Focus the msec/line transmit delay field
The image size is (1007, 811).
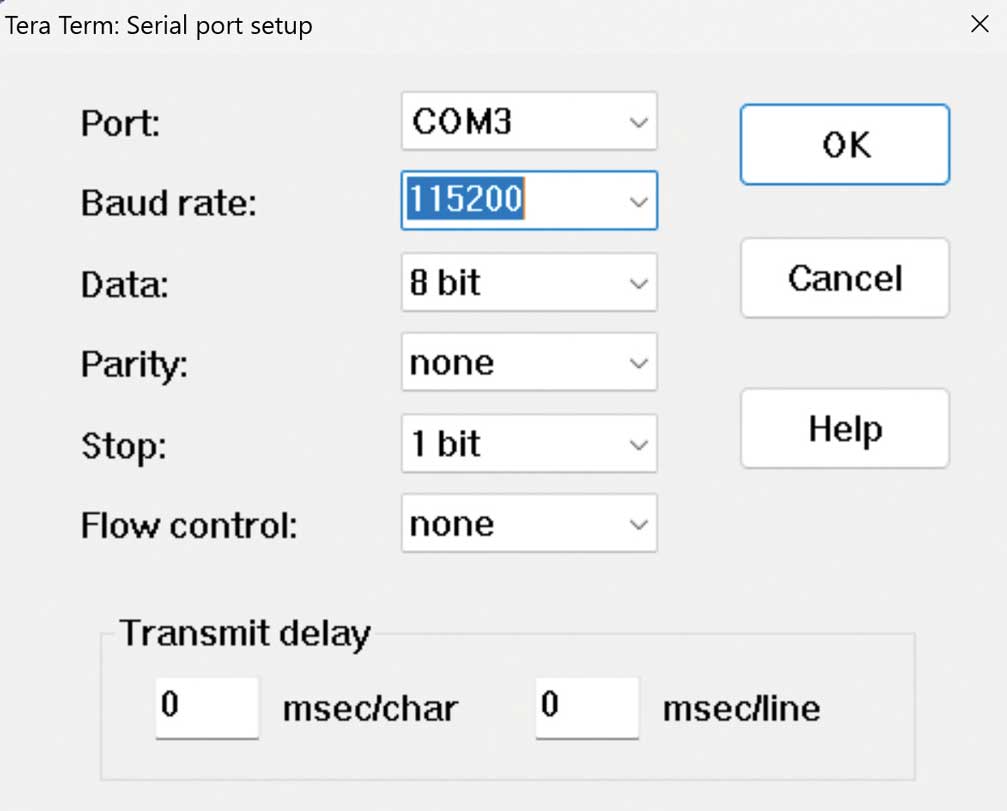[586, 707]
